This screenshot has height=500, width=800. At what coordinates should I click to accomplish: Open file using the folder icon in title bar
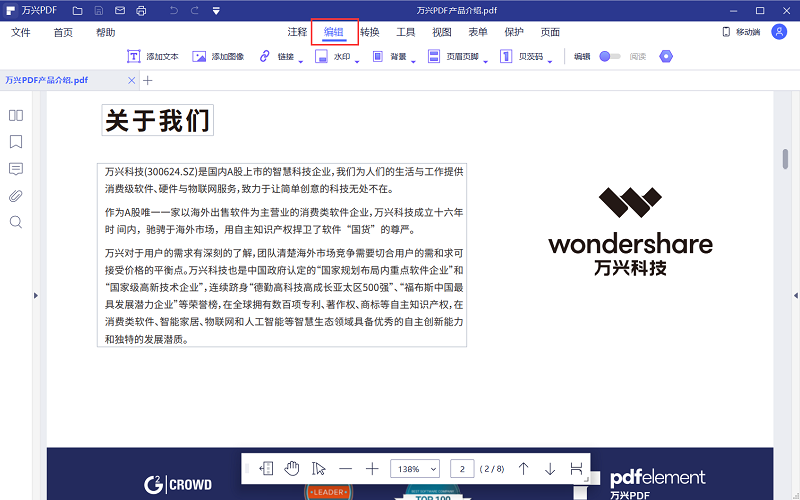click(78, 11)
